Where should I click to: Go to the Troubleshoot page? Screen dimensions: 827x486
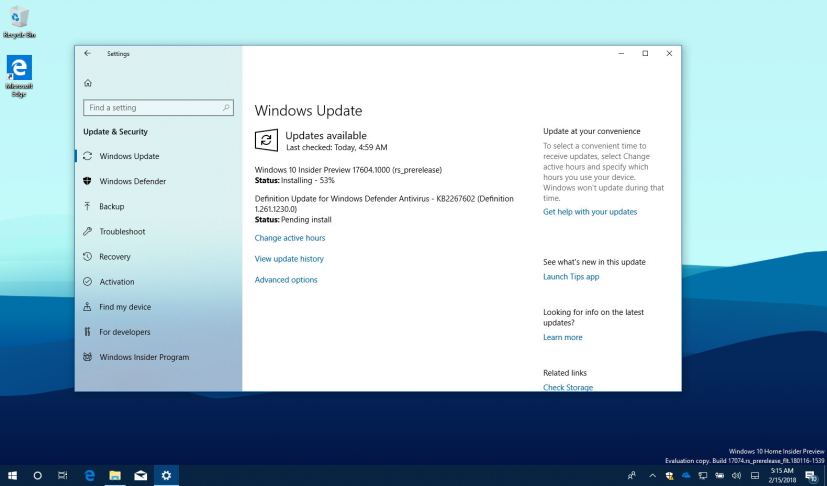tap(158, 232)
